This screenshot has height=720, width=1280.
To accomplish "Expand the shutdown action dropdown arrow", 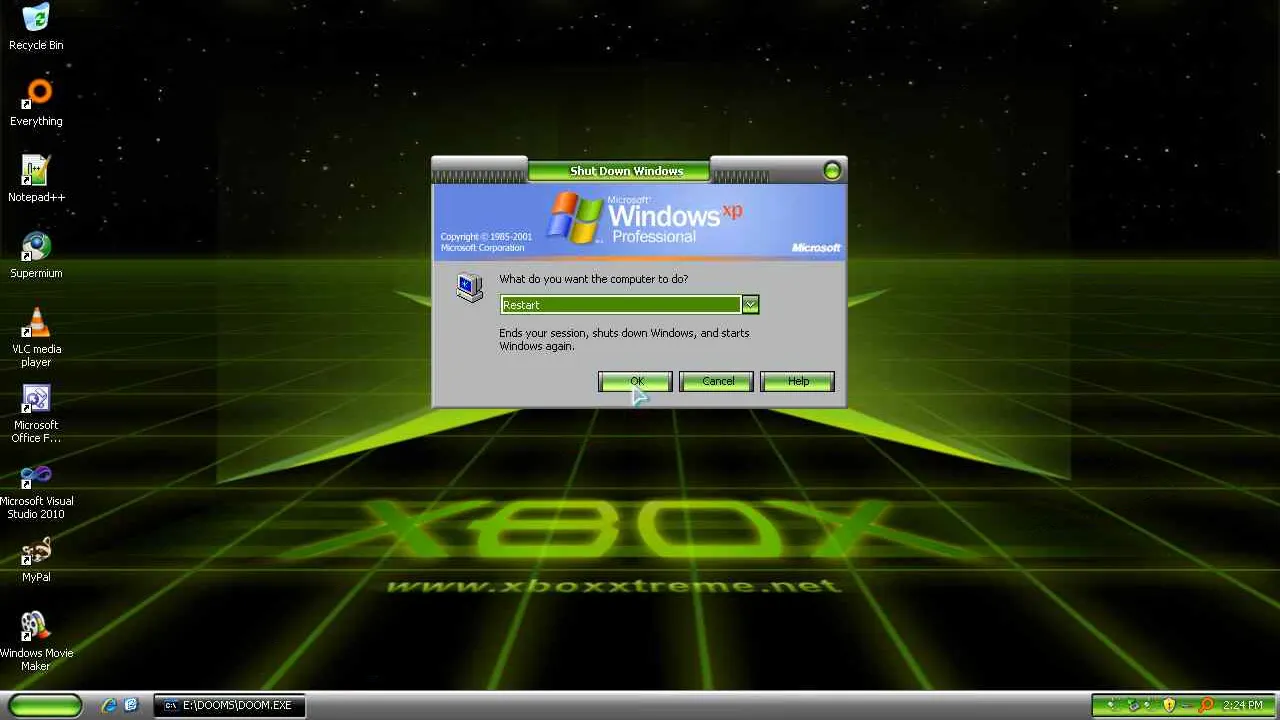I will coord(750,304).
